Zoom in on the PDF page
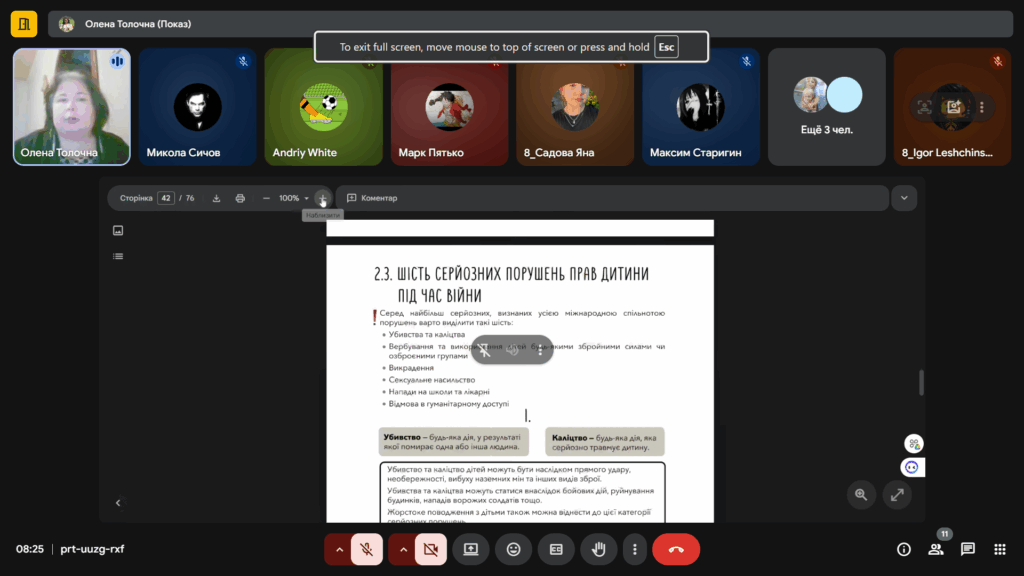1024x576 pixels. [321, 198]
